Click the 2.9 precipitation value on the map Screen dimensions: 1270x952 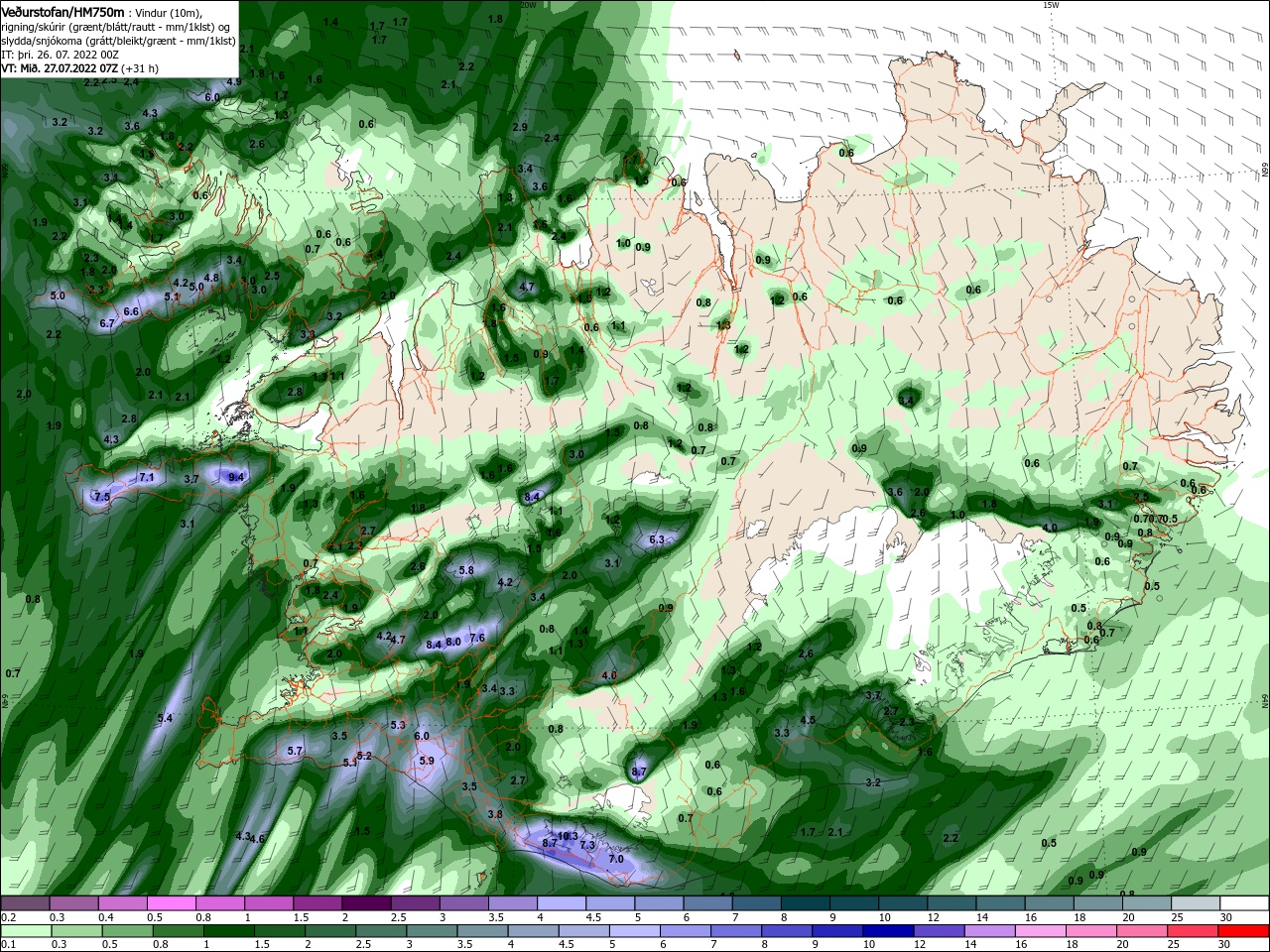[520, 127]
